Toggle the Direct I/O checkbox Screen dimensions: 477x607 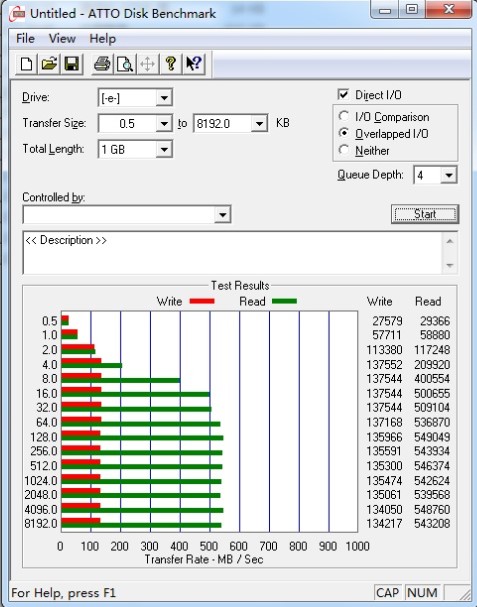click(x=343, y=94)
